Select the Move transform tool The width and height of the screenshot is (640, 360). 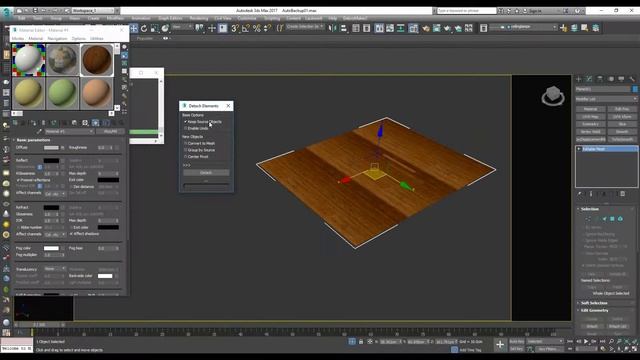[134, 28]
